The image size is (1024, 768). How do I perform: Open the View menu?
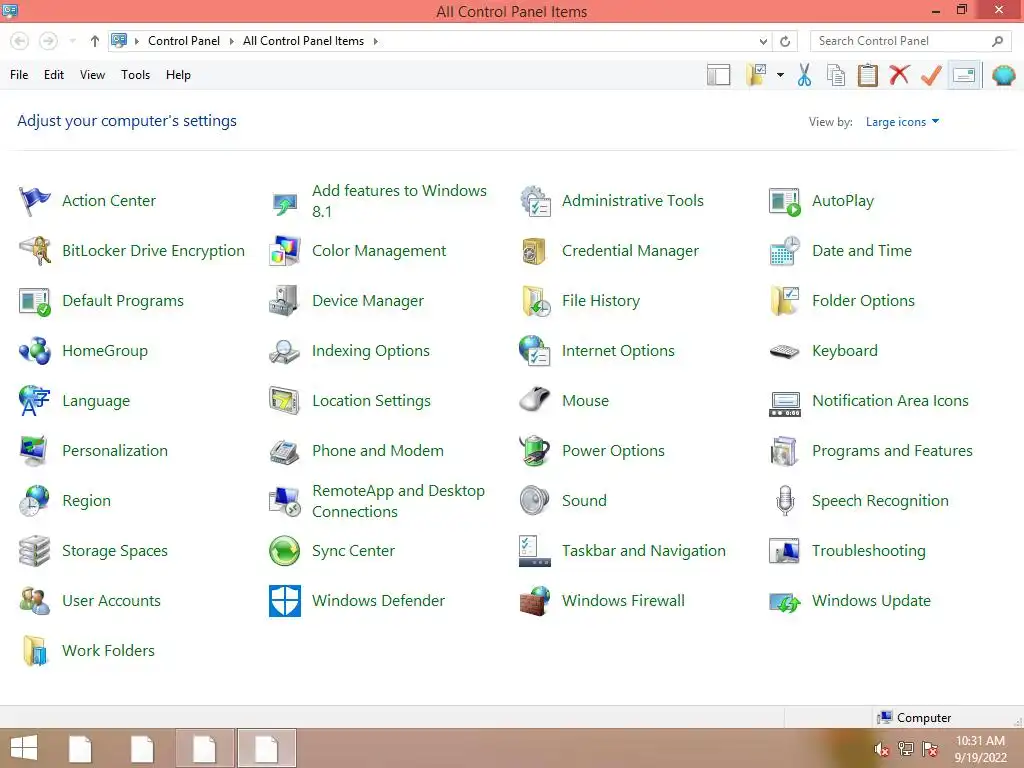pyautogui.click(x=92, y=75)
